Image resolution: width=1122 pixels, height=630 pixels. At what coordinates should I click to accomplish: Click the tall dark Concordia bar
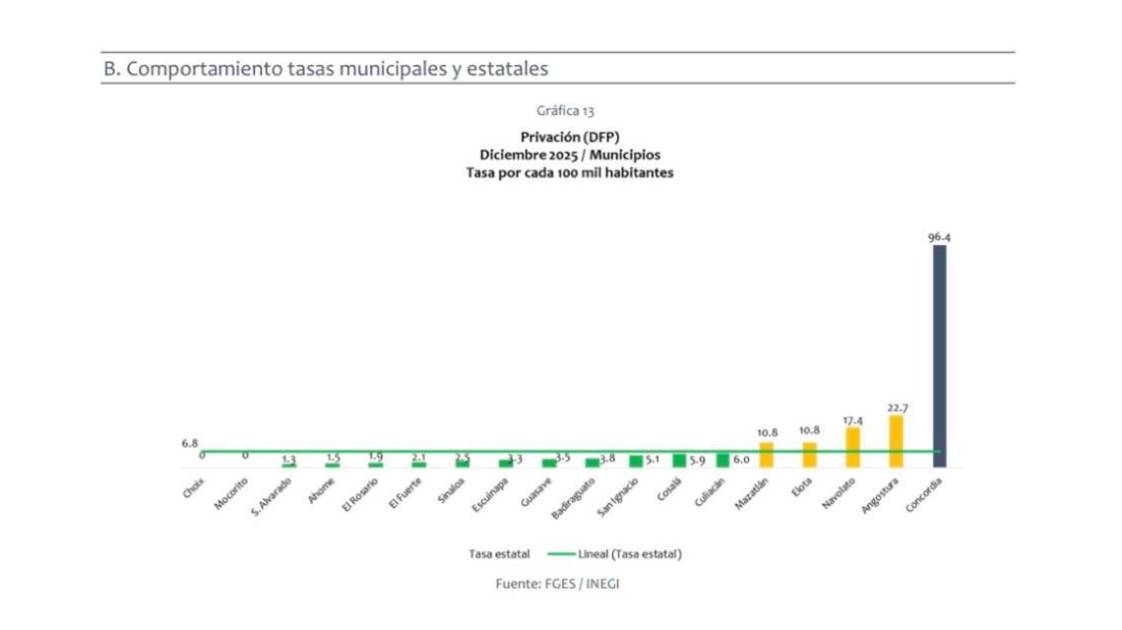[x=939, y=355]
